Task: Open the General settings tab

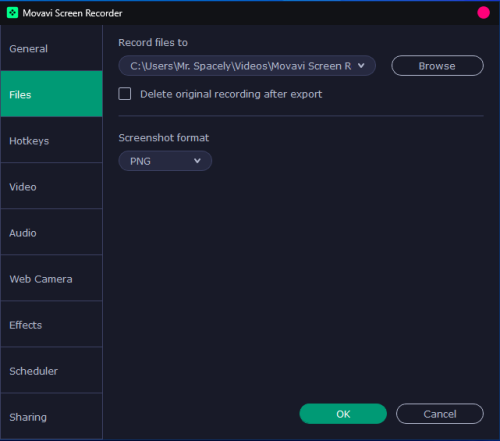Action: coord(51,48)
